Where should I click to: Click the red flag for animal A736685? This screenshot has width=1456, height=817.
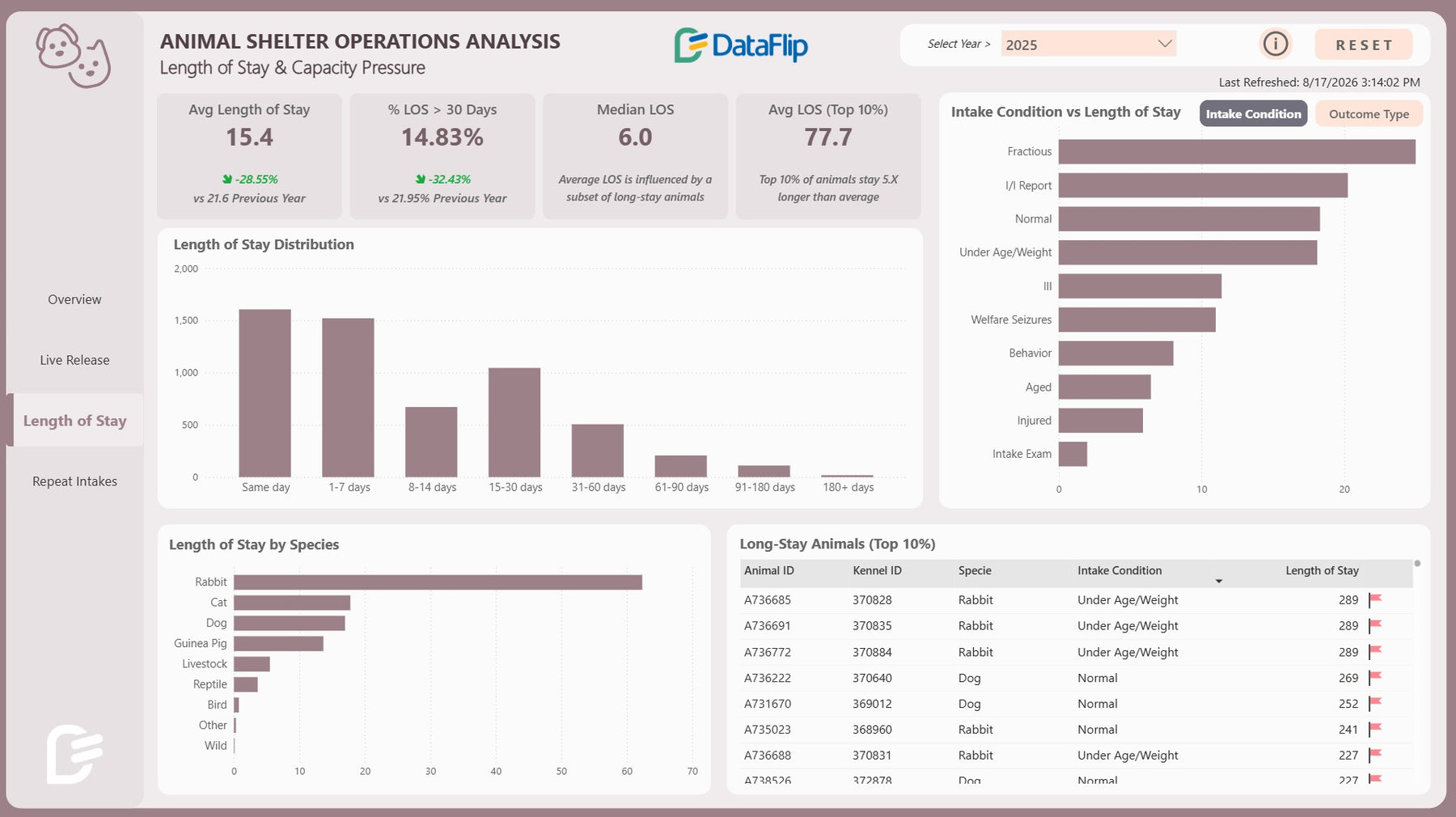click(1375, 600)
